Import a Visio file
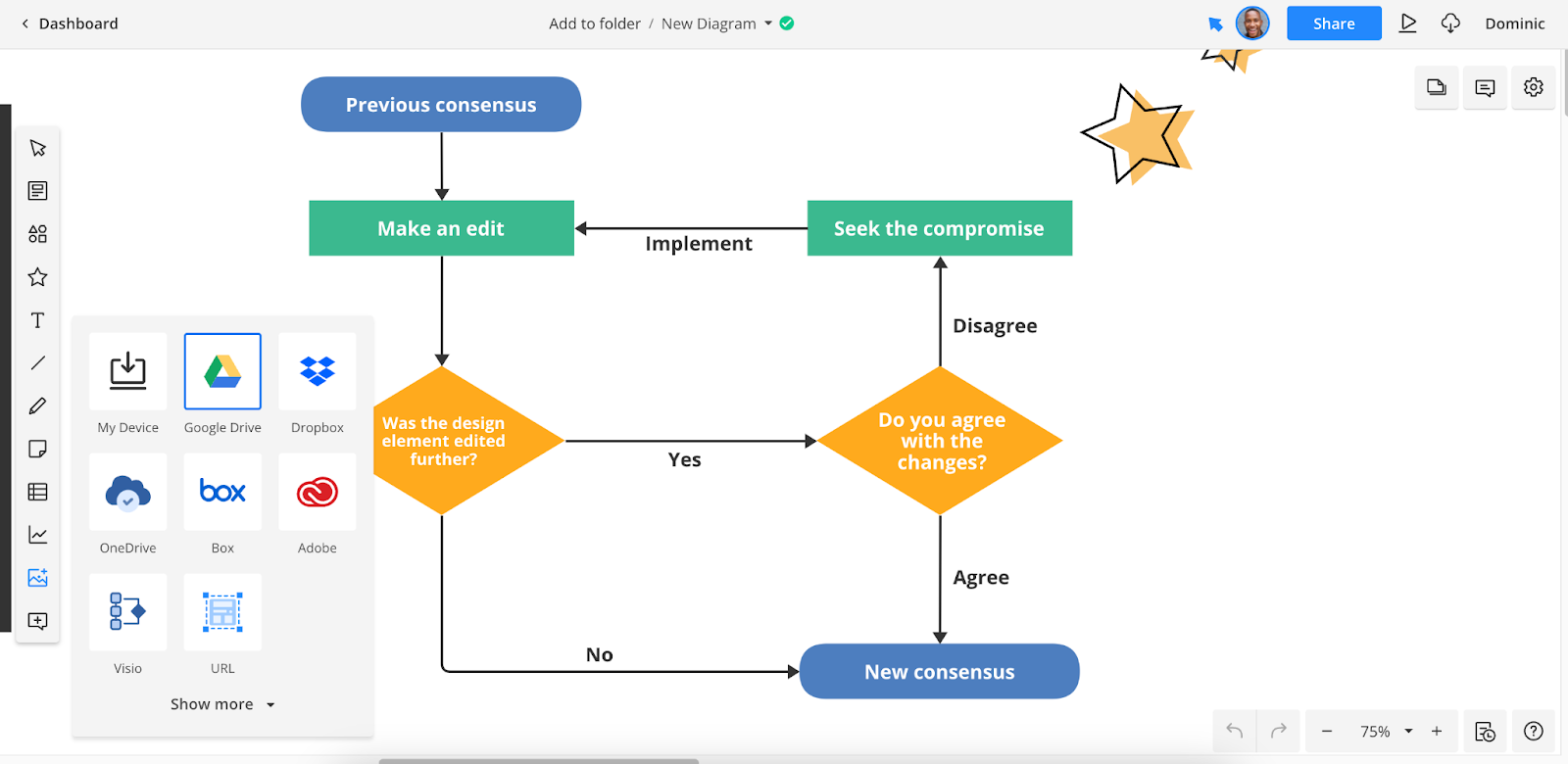1568x764 pixels. coord(127,612)
